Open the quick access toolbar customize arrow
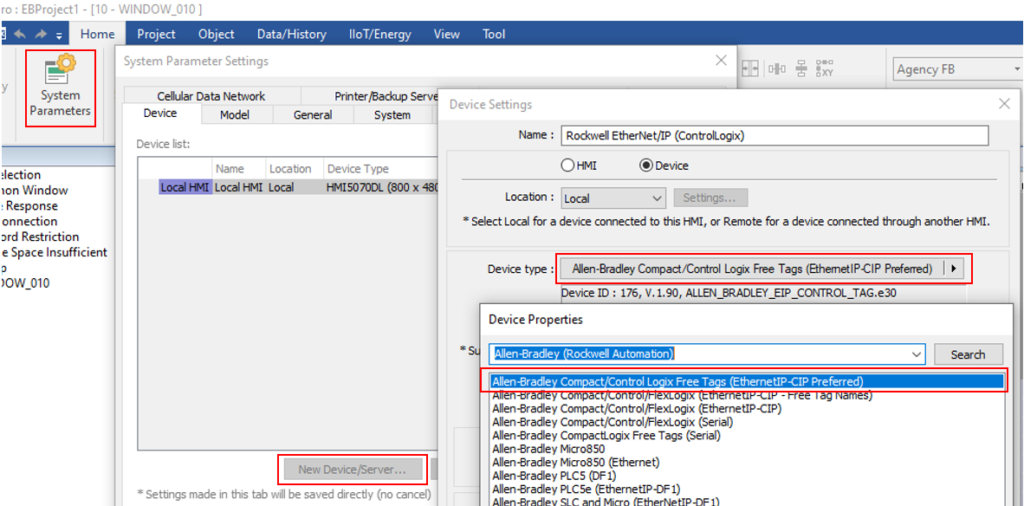Screen dimensions: 1024x506 (59, 35)
